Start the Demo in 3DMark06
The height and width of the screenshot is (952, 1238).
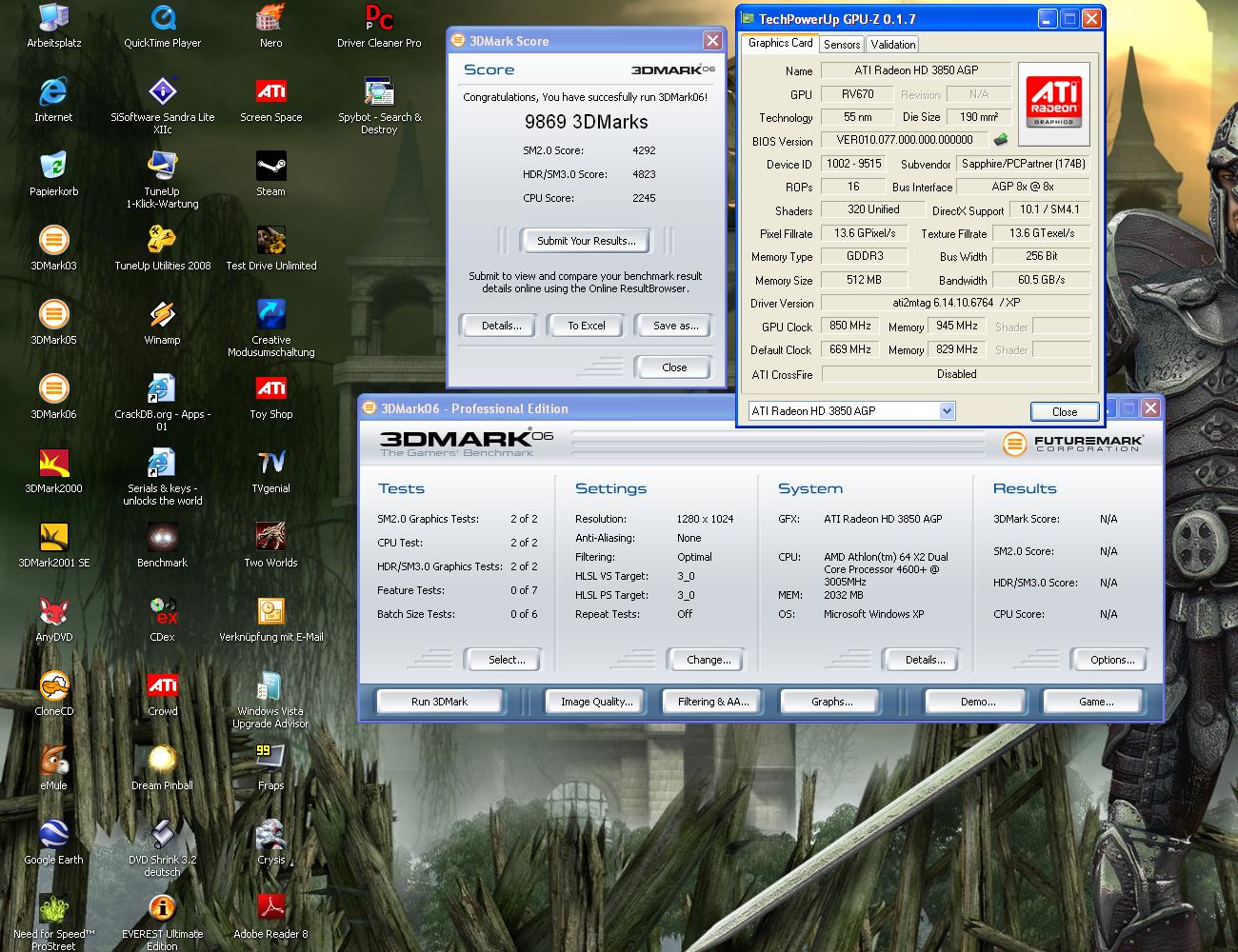point(977,702)
